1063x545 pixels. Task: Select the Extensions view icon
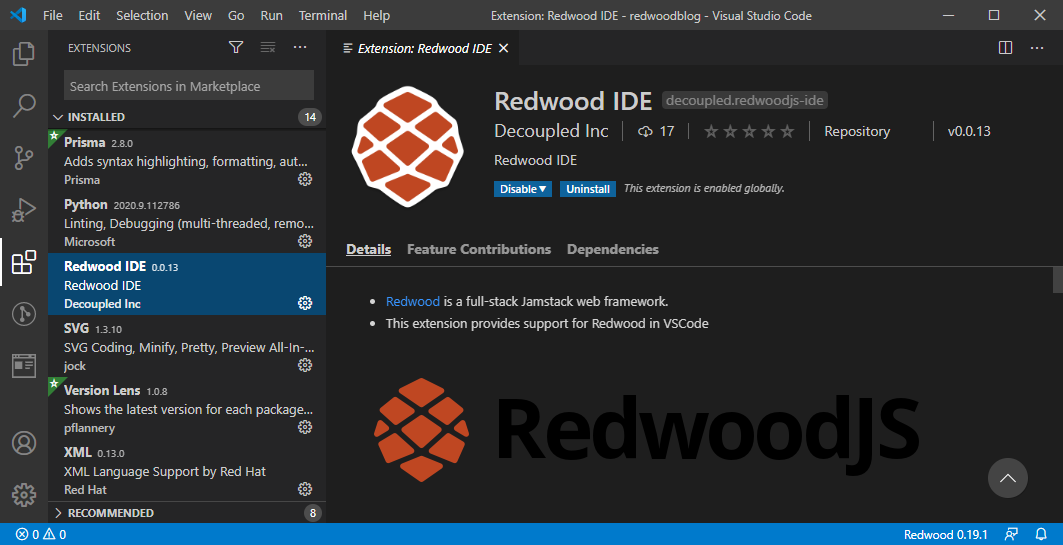coord(24,262)
